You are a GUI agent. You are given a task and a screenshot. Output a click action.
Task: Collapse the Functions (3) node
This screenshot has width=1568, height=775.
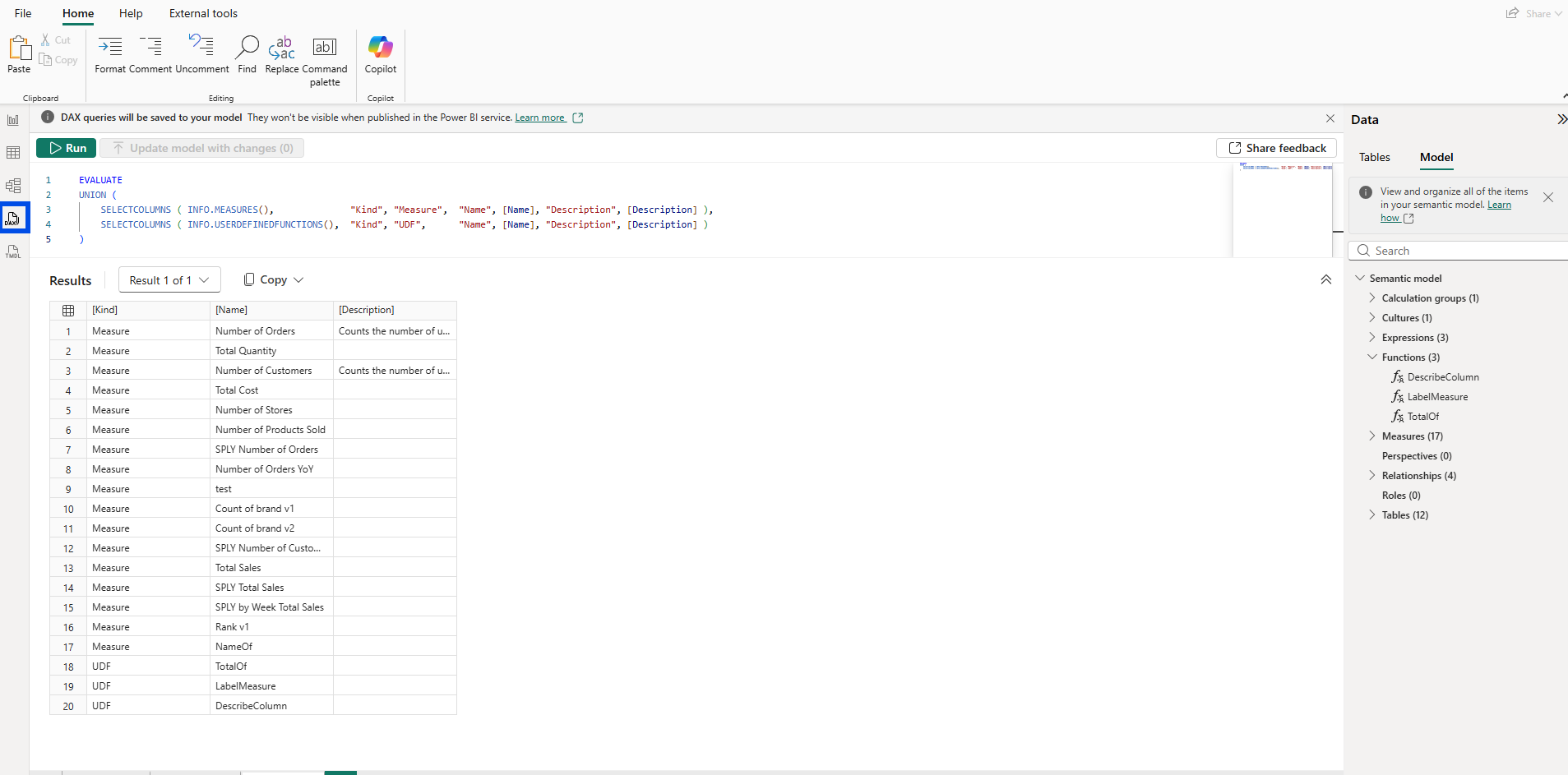tap(1372, 357)
